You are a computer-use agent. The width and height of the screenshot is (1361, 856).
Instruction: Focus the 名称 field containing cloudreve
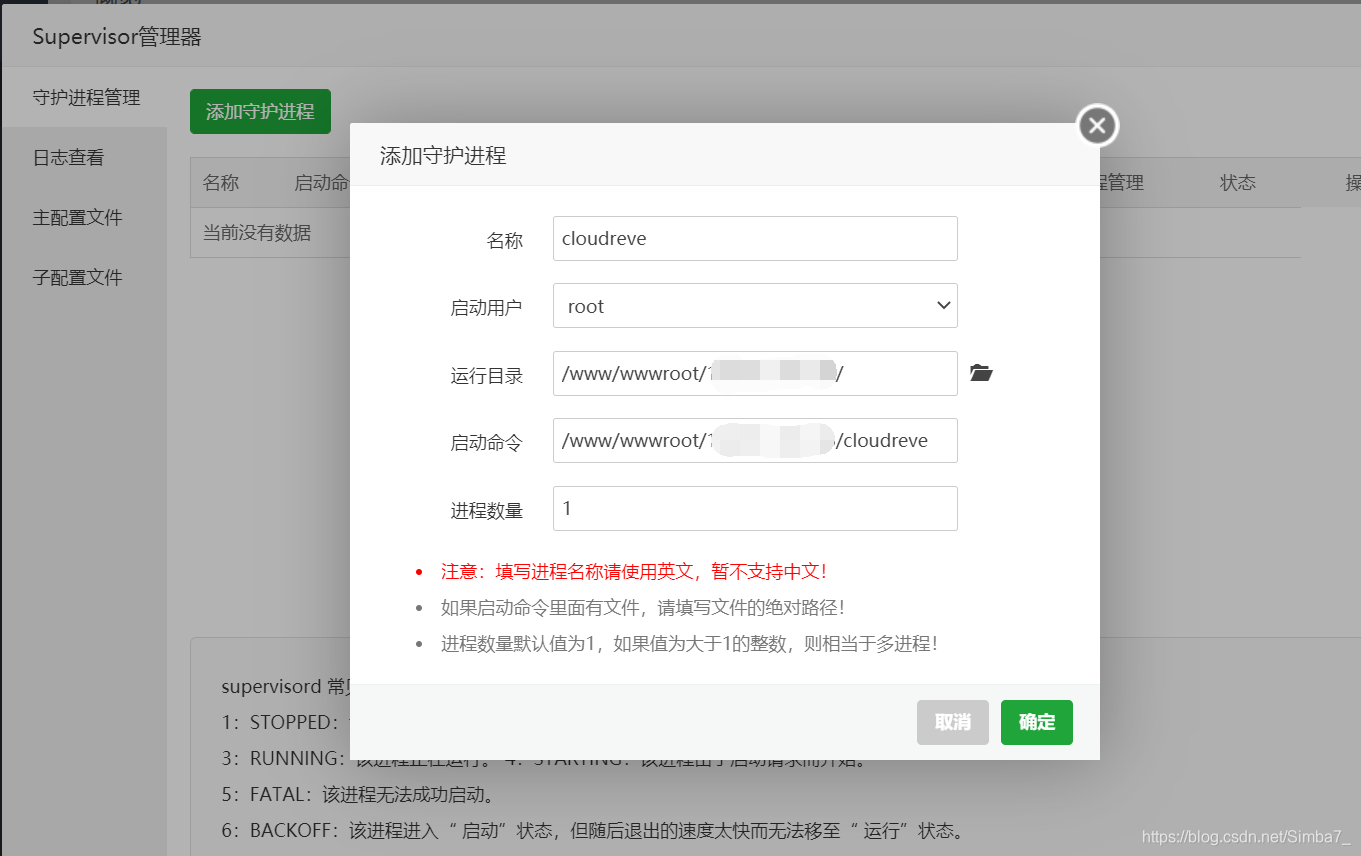pos(755,239)
